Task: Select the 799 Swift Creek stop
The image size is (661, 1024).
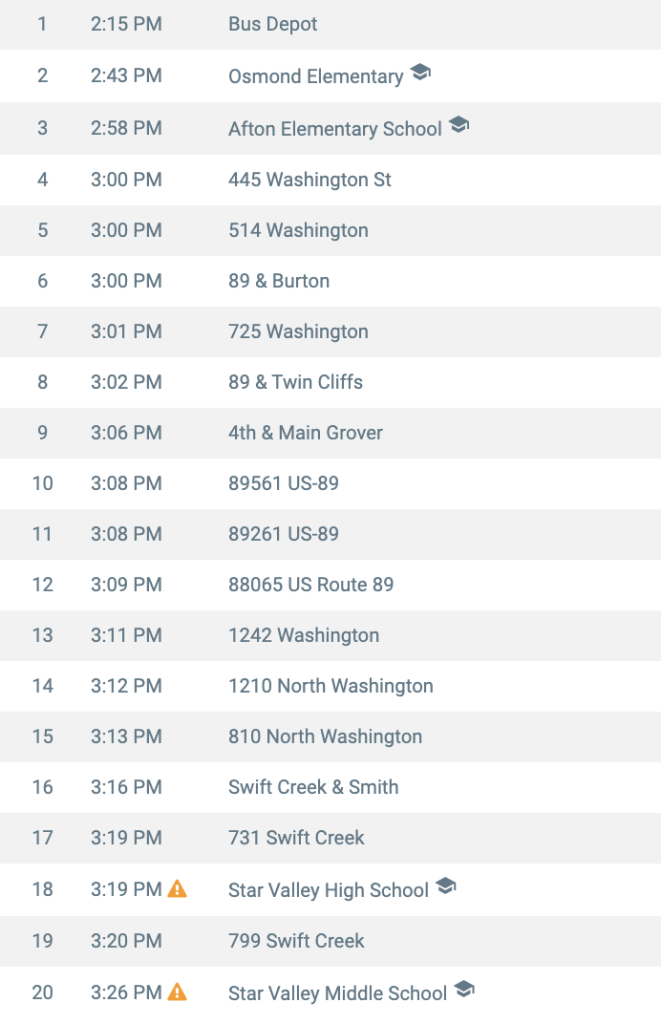Action: pyautogui.click(x=296, y=941)
